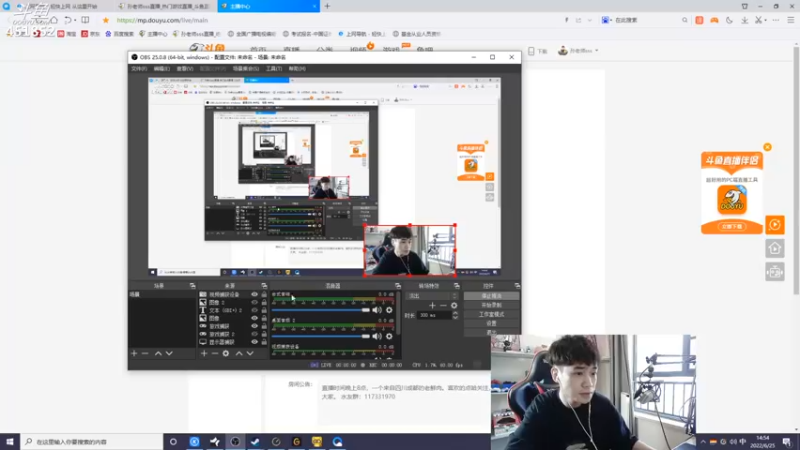Expand dropdown next to scissors tool
Screen dimensions: 800x450
point(766,20)
